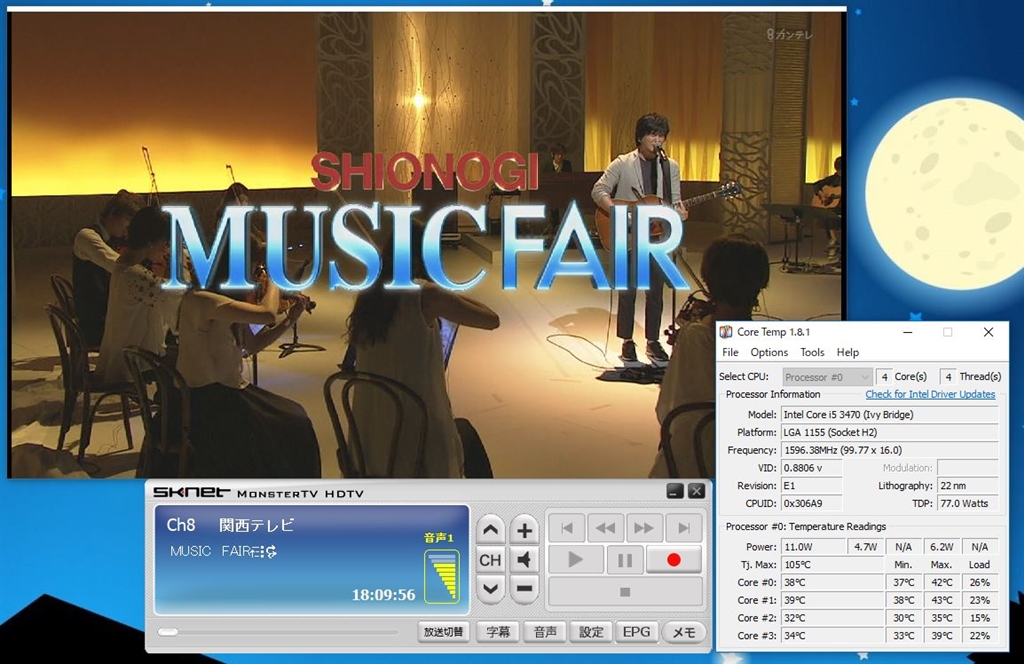Click the Frequency value 1596.38MHz
Screen dimensions: 1024x664
point(889,450)
